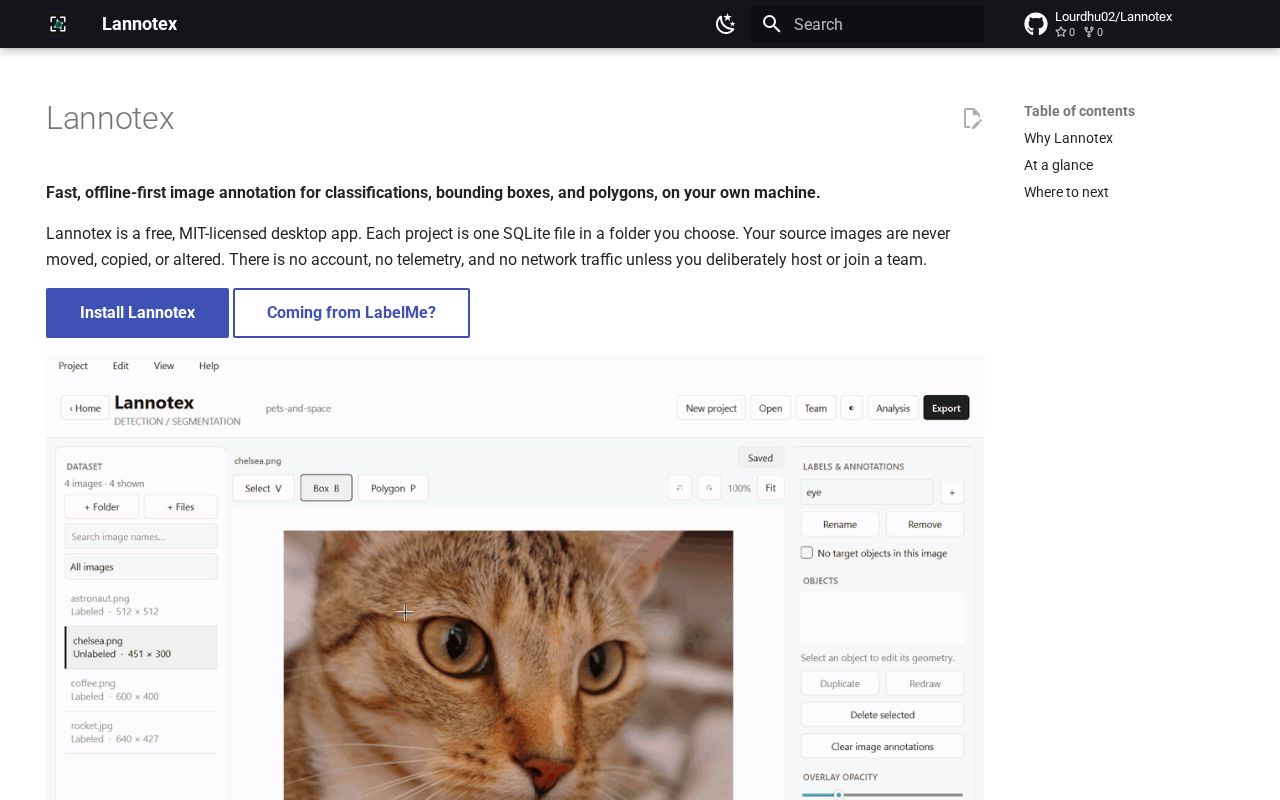Open Help menu in app screenshot
This screenshot has height=800, width=1280.
point(209,366)
